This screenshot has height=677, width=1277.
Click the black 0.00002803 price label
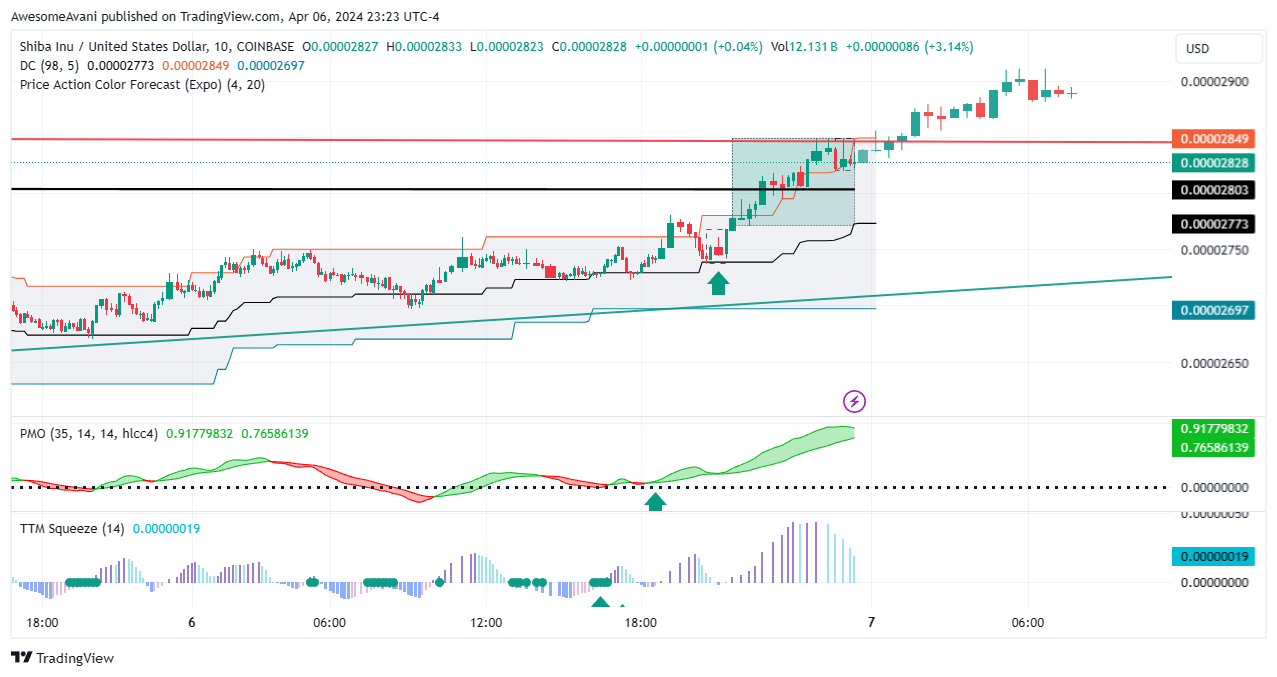[x=1211, y=189]
